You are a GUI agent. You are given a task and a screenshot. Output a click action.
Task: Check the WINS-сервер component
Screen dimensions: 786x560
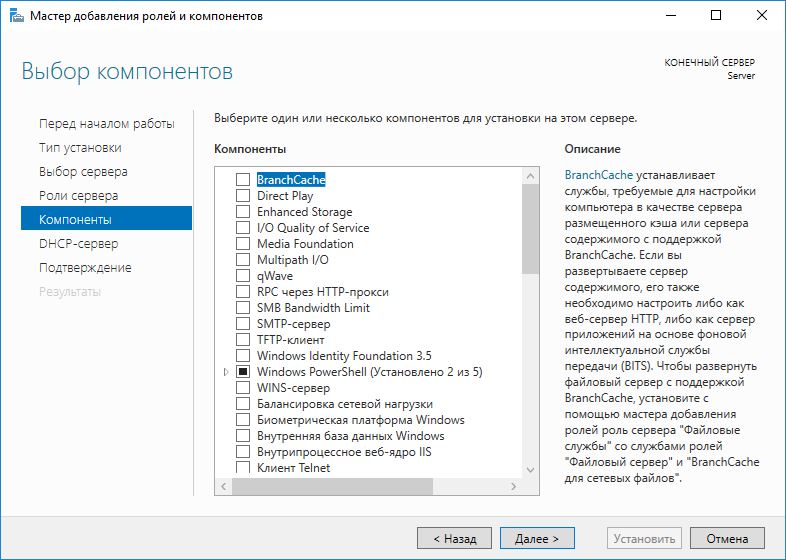click(242, 388)
